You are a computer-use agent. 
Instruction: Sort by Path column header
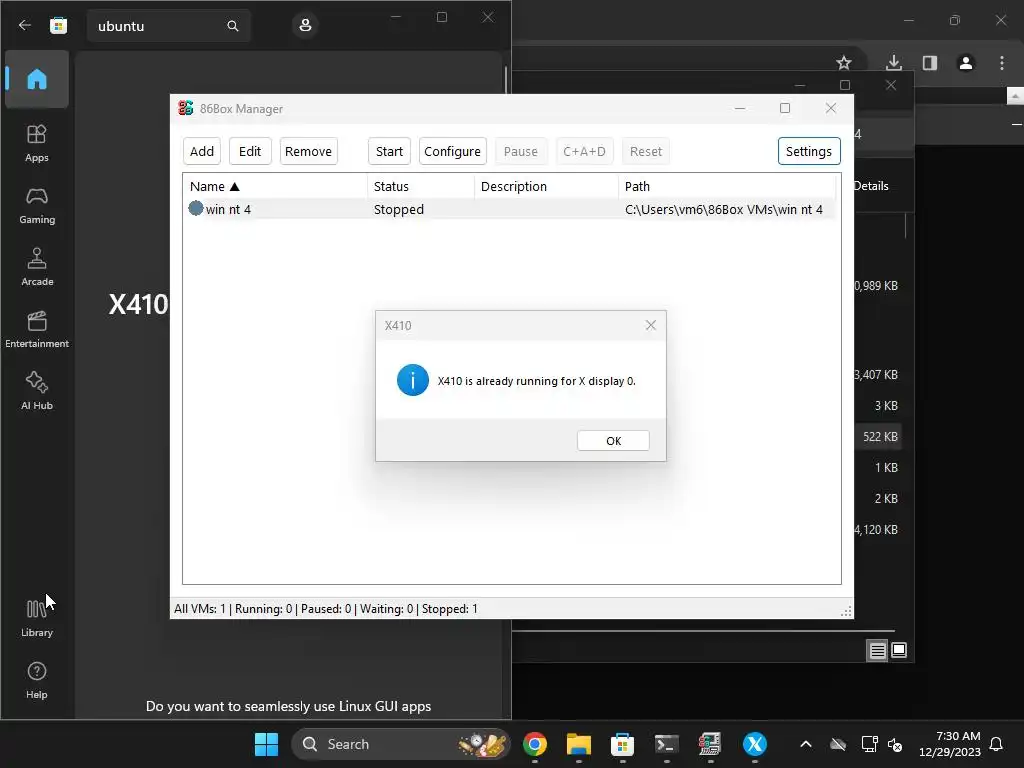tap(727, 186)
